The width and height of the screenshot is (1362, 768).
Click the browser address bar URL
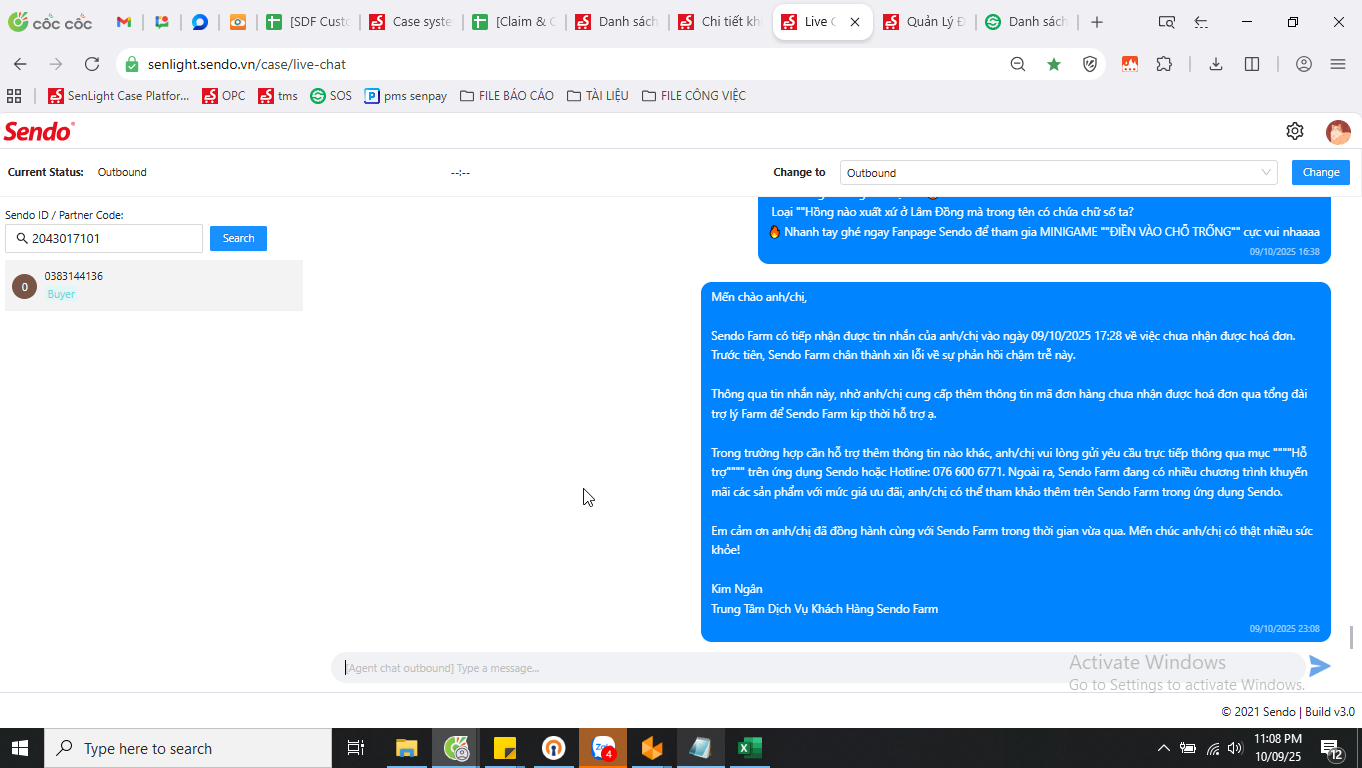point(247,64)
